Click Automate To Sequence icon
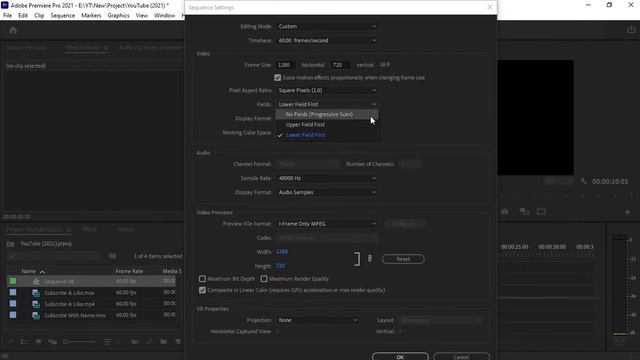This screenshot has height=360, width=640. click(x=135, y=342)
